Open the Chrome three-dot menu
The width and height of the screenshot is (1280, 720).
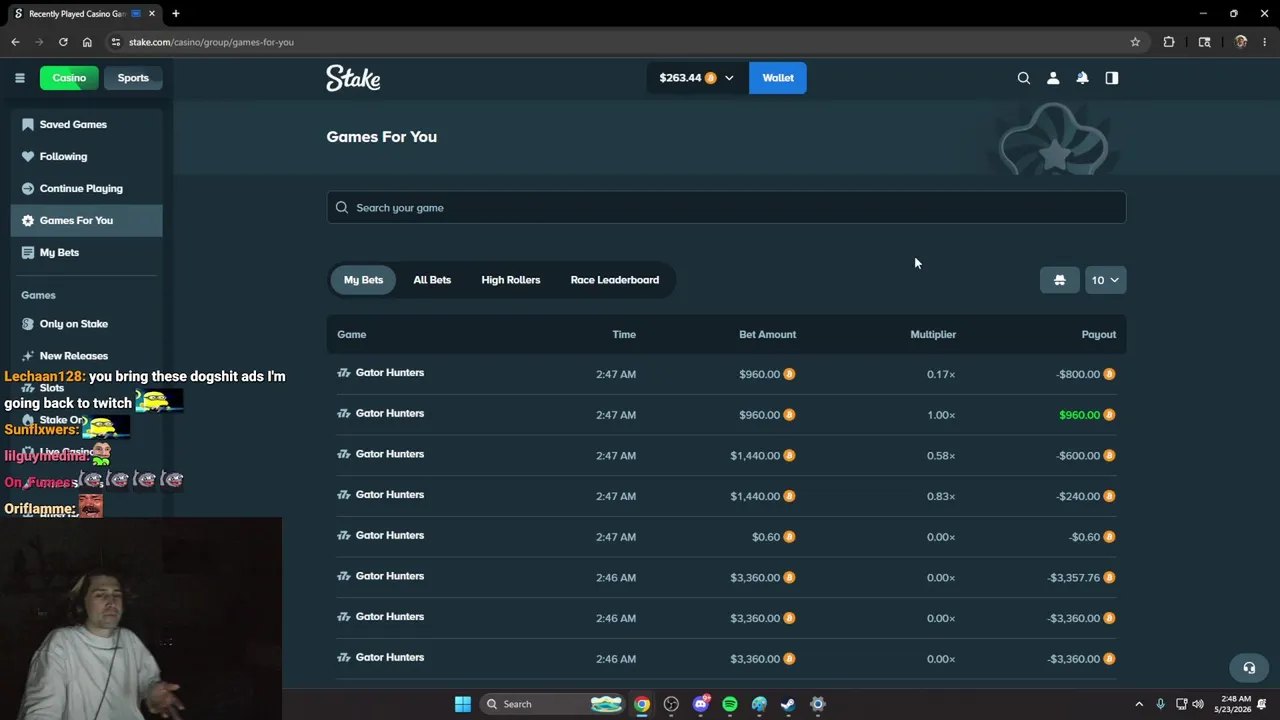pyautogui.click(x=1265, y=42)
